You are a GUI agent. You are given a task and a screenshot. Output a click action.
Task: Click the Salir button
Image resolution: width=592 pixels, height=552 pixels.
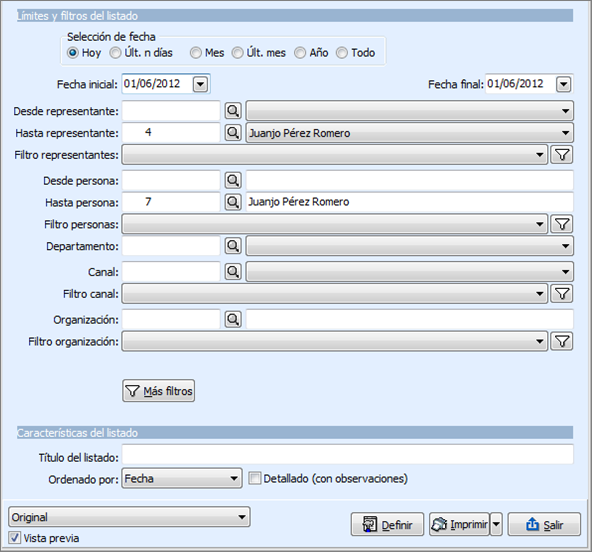coord(544,524)
